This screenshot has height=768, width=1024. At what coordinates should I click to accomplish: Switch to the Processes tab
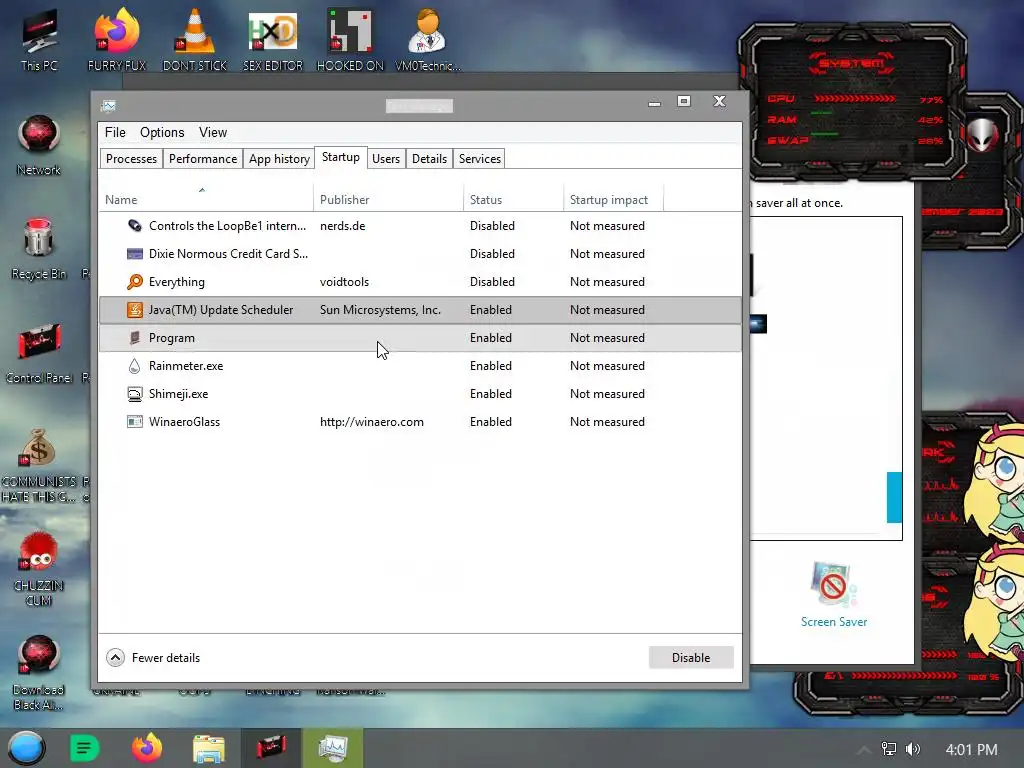tap(131, 159)
